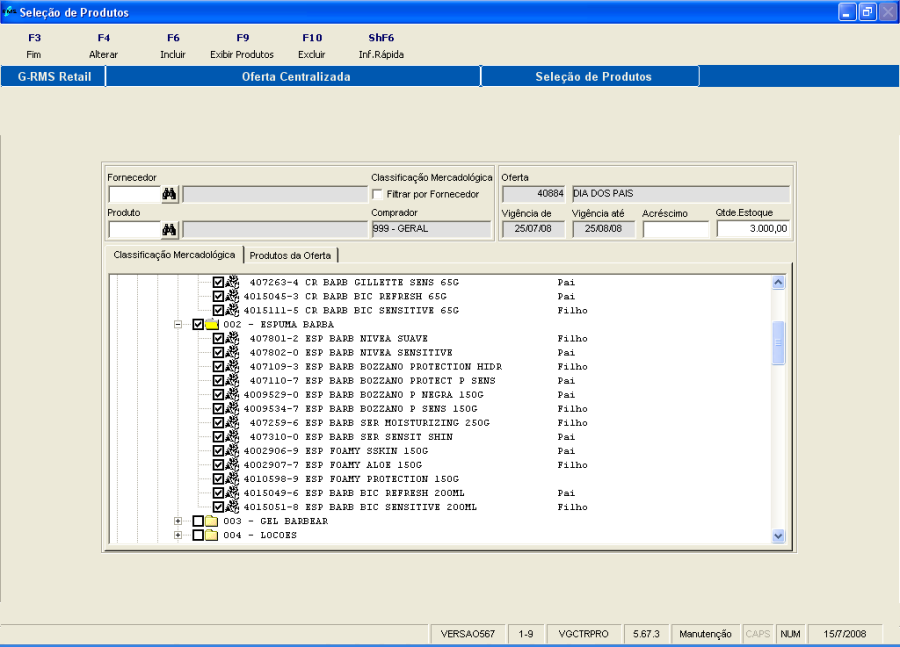Click the 15/7/2008 date in status bar
The image size is (900, 647).
coord(844,634)
